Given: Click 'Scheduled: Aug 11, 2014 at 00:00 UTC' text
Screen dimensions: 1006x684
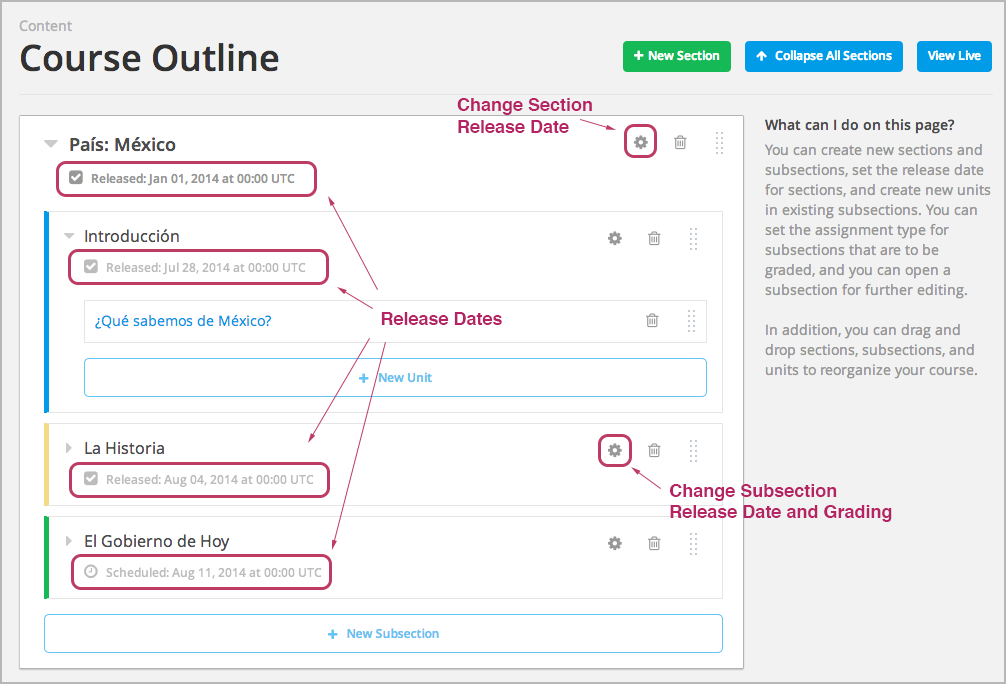Looking at the screenshot, I should click(214, 572).
